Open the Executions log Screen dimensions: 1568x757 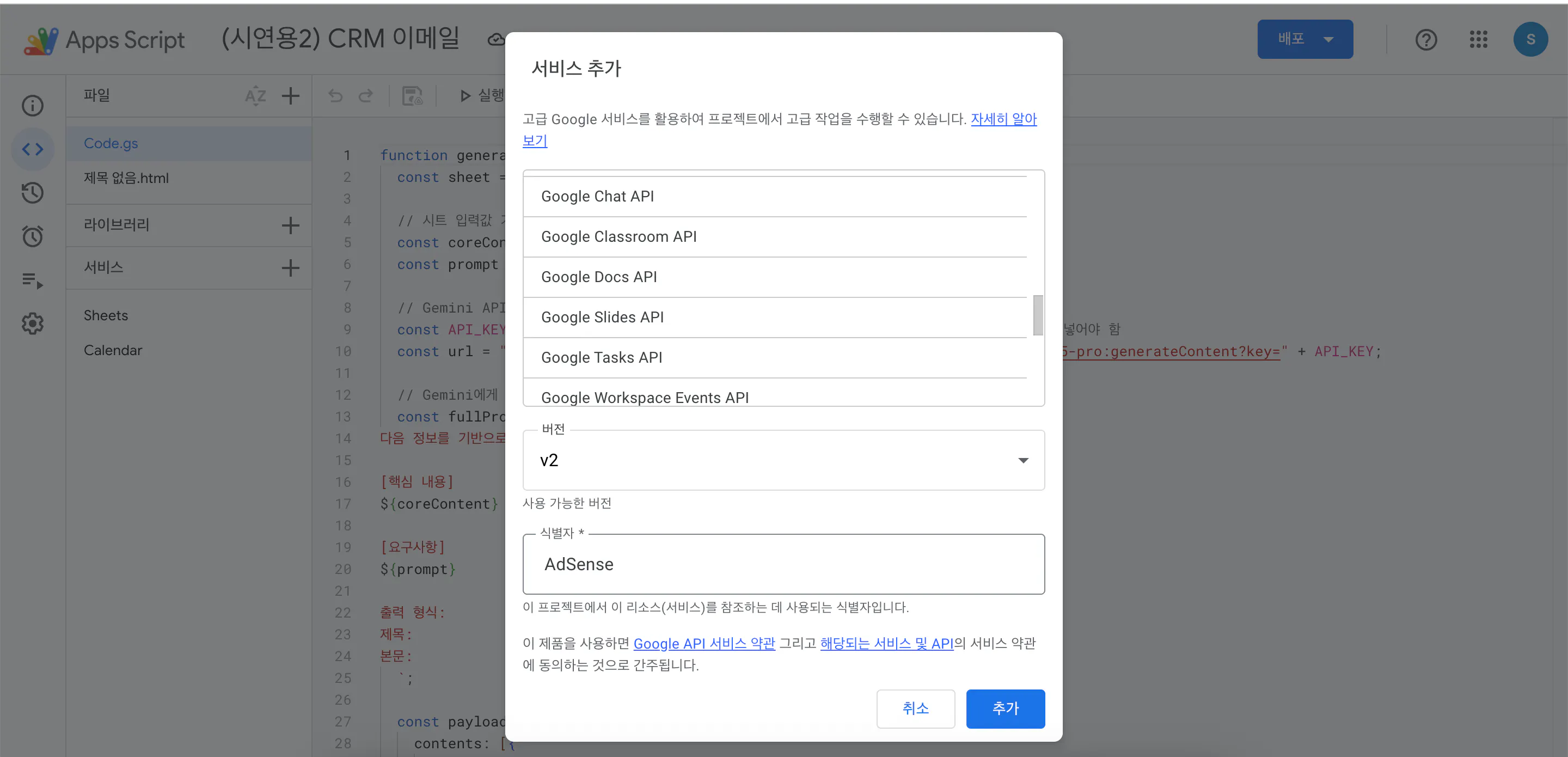pos(32,280)
